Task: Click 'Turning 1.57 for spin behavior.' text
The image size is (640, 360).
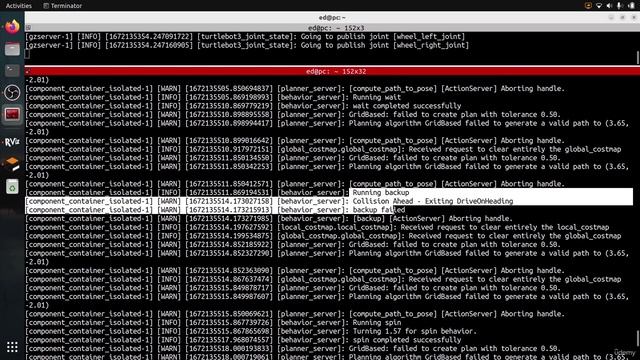Action: click(414, 331)
